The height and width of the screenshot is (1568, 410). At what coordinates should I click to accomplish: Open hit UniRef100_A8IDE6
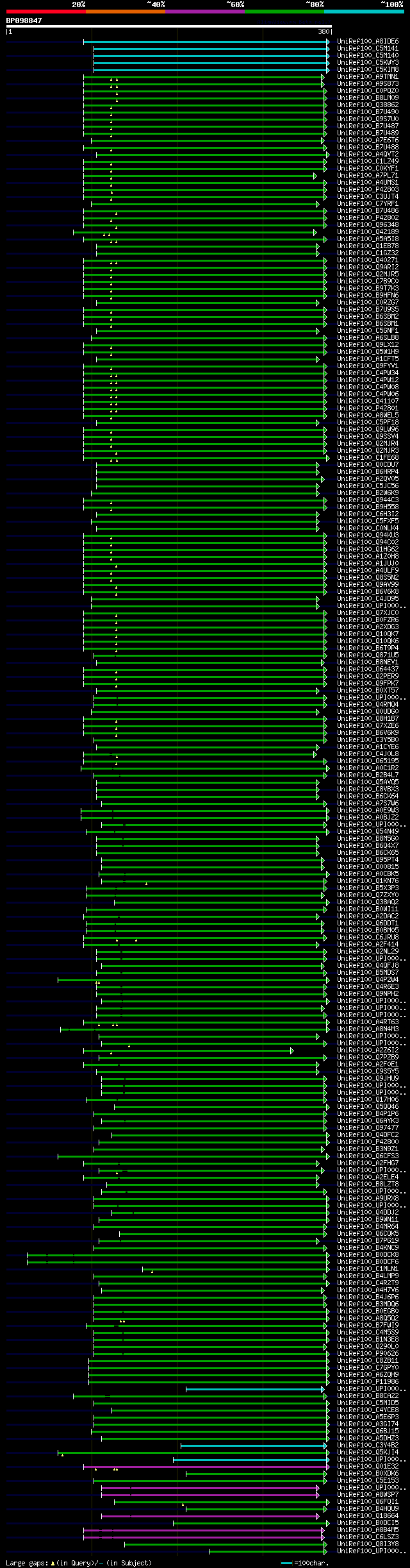coord(368,42)
